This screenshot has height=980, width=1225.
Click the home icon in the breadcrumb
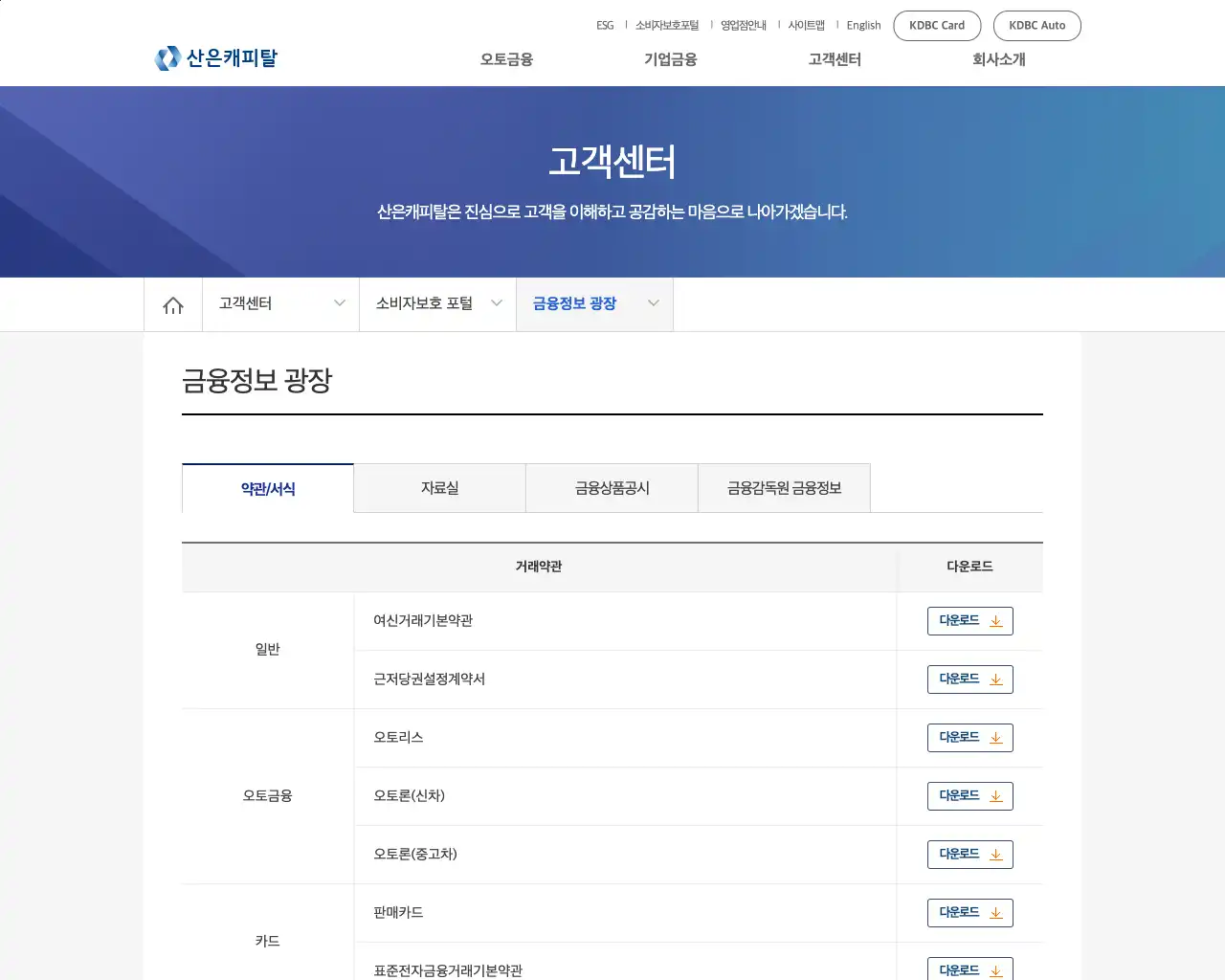[x=172, y=303]
